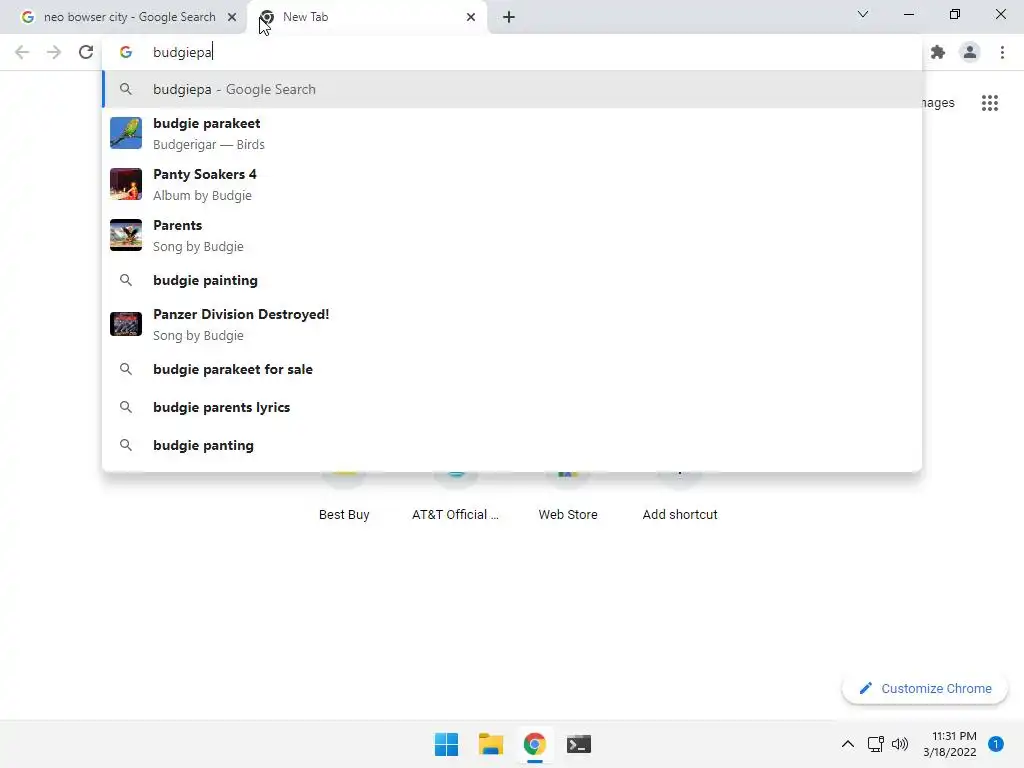Image resolution: width=1024 pixels, height=768 pixels.
Task: Select Panzer Division Destroyed! suggestion
Action: pos(512,324)
